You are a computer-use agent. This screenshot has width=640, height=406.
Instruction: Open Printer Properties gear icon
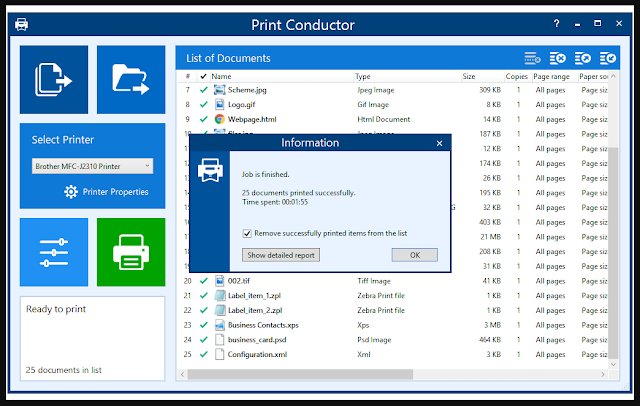point(71,192)
